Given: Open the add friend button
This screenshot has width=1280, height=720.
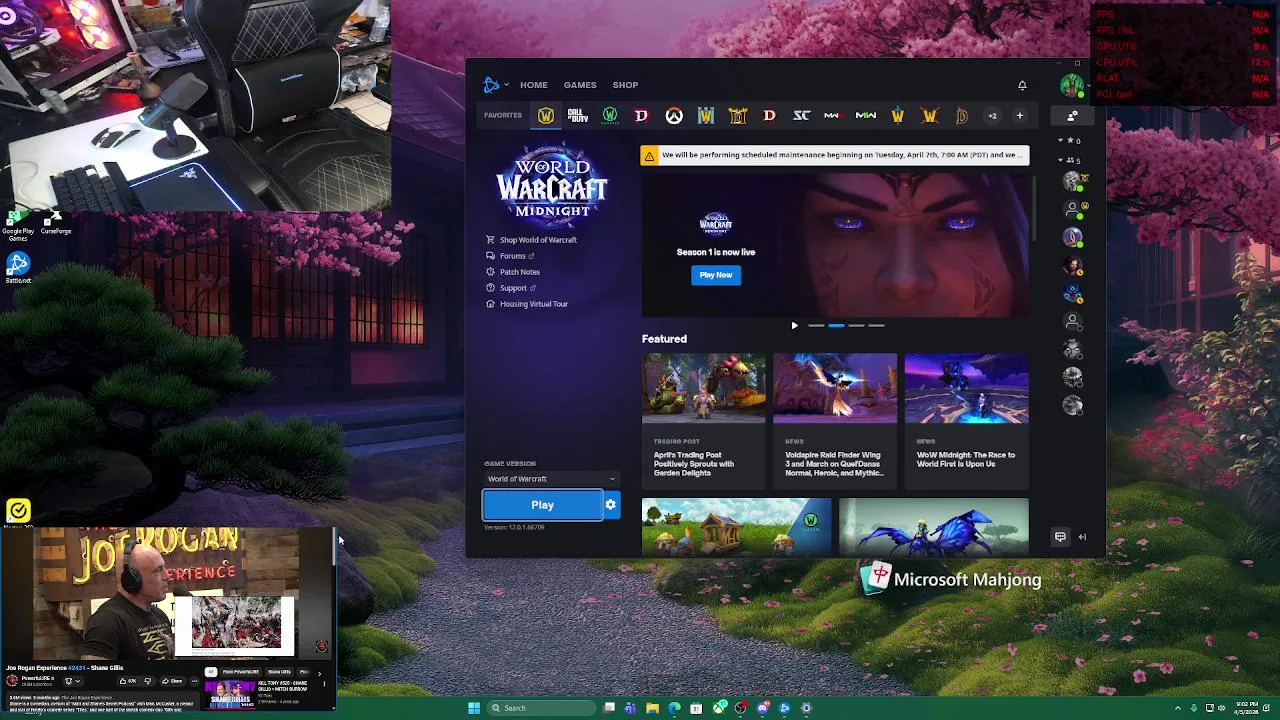Looking at the screenshot, I should click(1072, 116).
